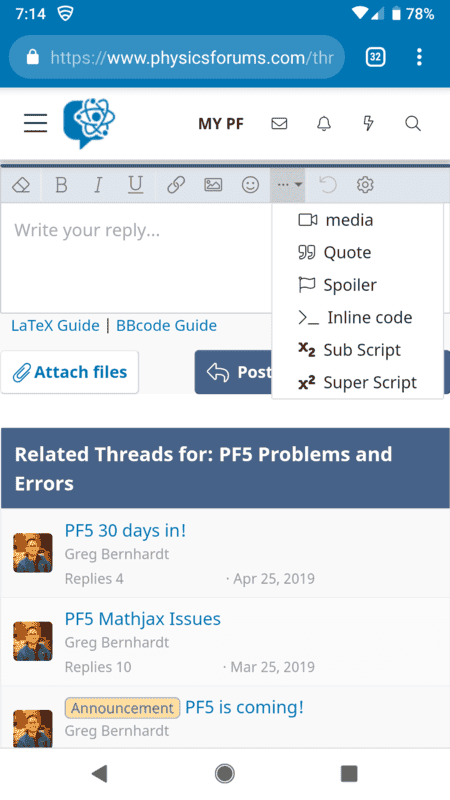450x800 pixels.
Task: Open the browser tab switcher showing 32
Action: coord(376,57)
